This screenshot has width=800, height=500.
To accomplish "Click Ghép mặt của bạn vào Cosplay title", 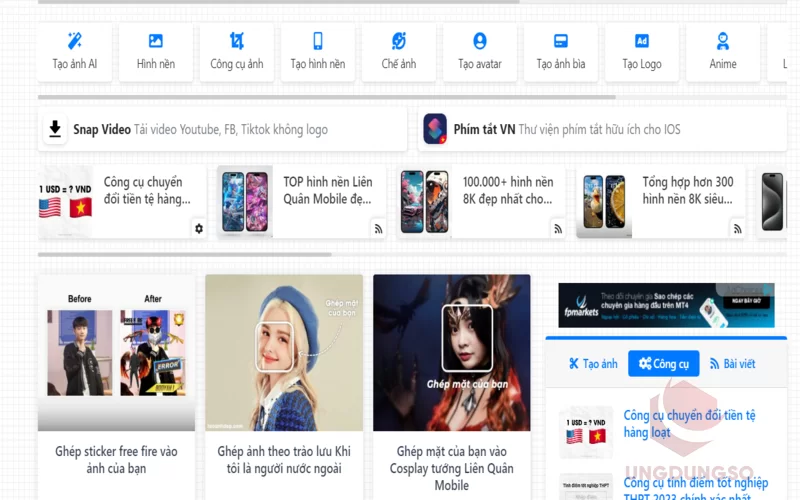I will 452,468.
